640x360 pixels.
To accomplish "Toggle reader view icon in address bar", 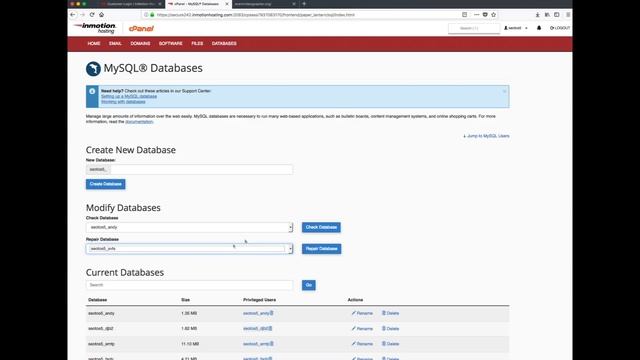I will 464,15.
